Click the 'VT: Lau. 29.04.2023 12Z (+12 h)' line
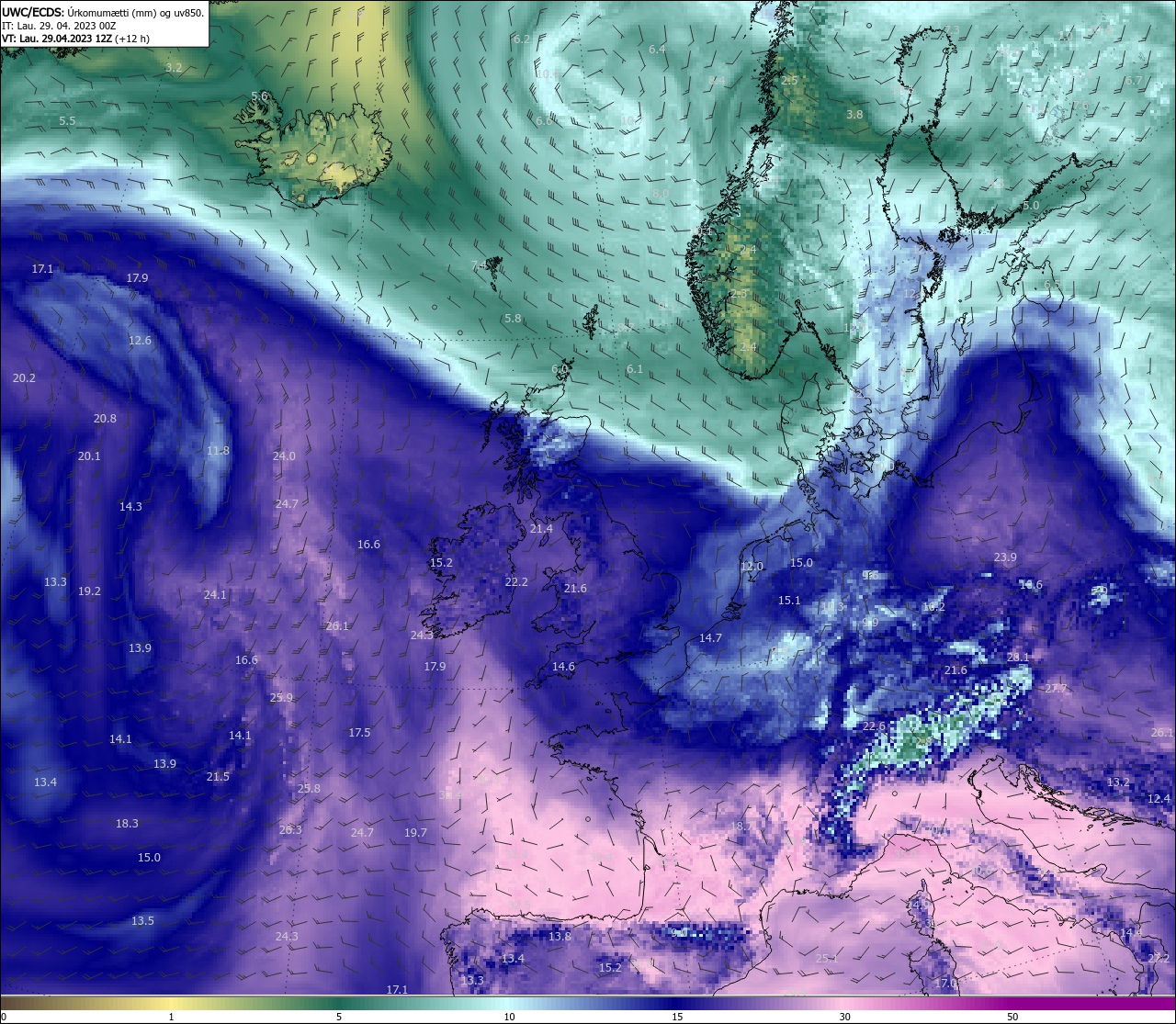The image size is (1176, 1024). [x=75, y=39]
